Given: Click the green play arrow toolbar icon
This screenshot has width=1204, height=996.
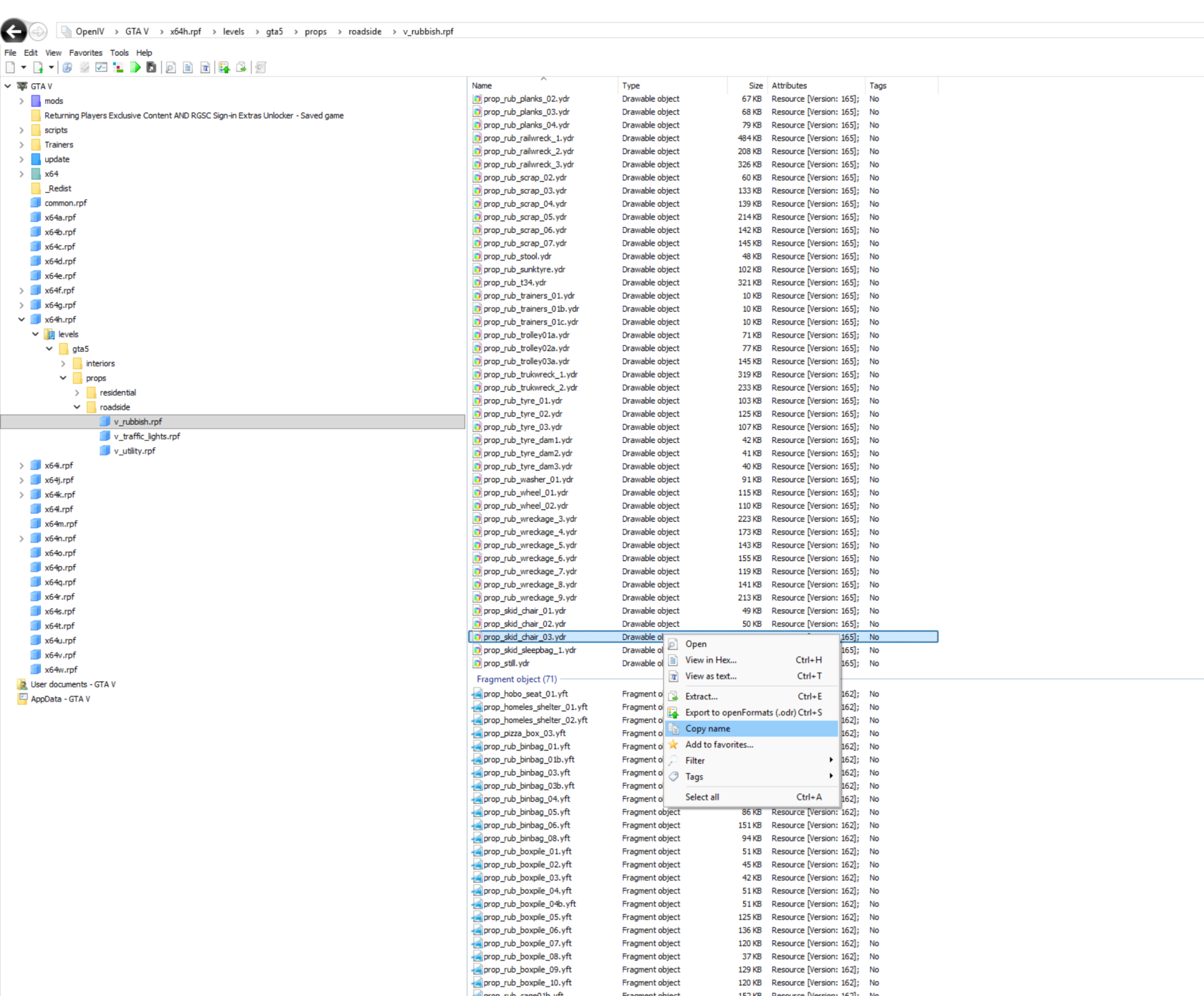Looking at the screenshot, I should (135, 67).
